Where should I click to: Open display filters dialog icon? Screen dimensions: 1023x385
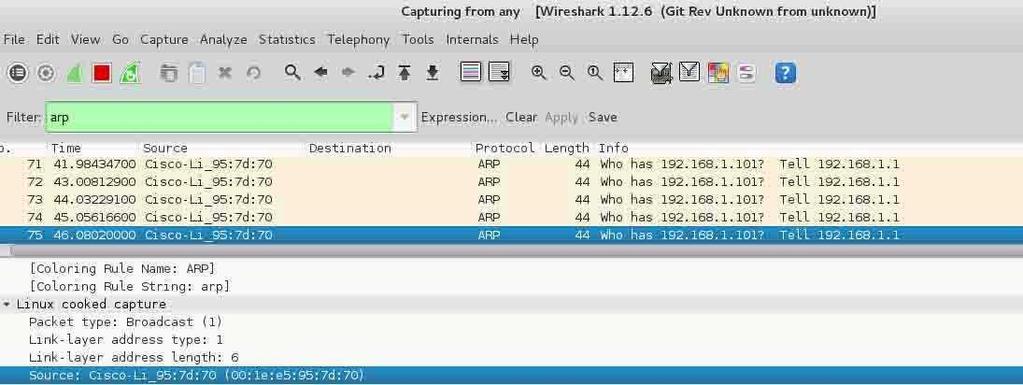tap(690, 72)
